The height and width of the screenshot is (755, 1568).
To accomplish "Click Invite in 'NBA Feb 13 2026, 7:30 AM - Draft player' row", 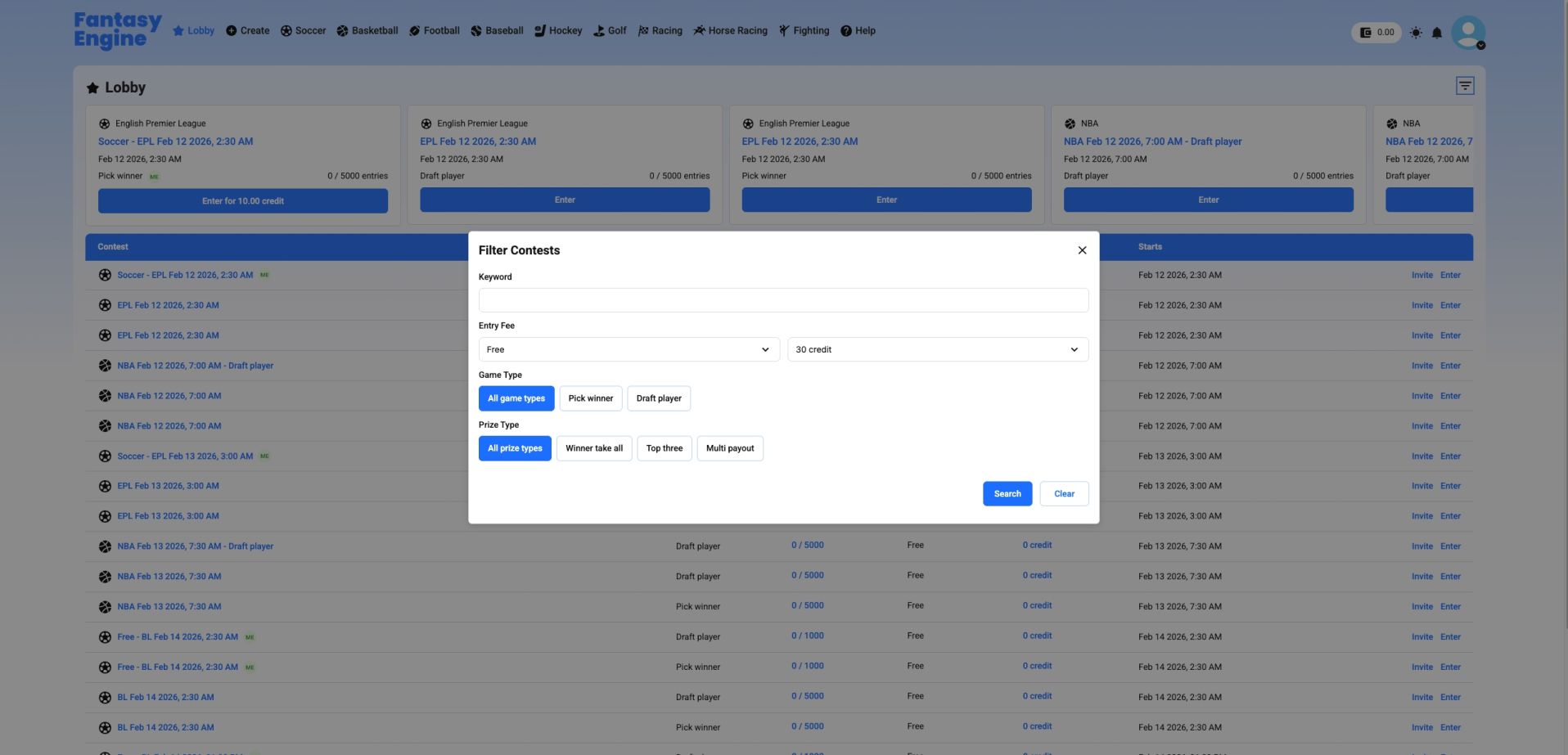I will click(1422, 546).
